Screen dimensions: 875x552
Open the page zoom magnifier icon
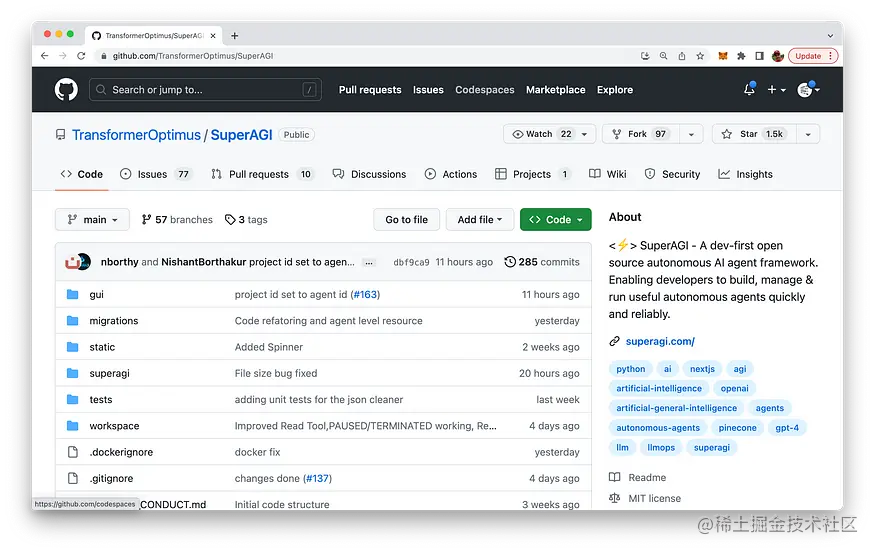pos(663,56)
